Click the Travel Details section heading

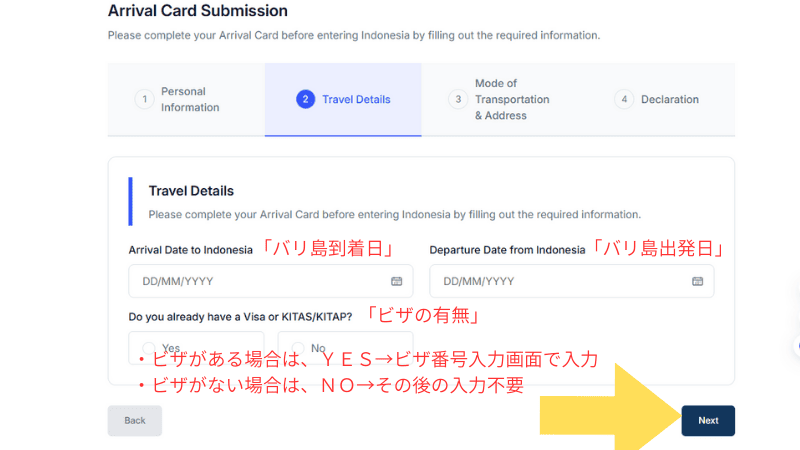point(191,191)
